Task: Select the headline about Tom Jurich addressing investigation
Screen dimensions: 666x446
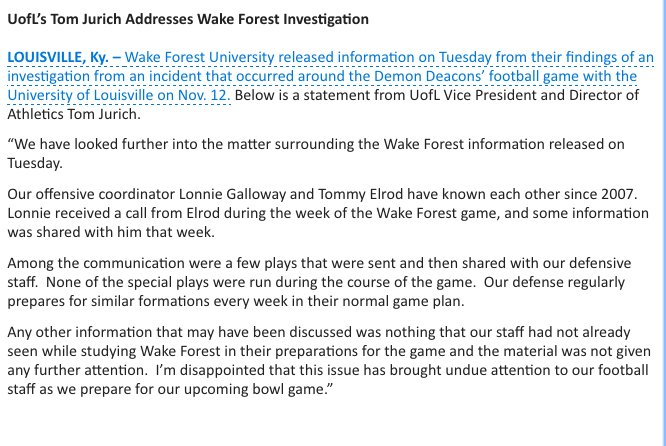Action: pyautogui.click(x=188, y=19)
